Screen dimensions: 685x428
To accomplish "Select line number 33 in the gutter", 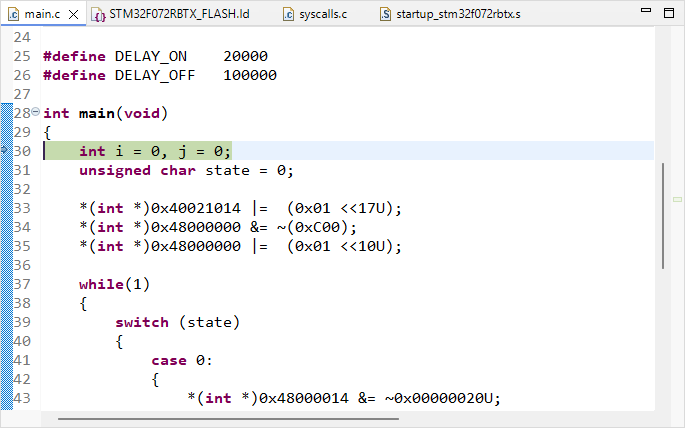I will (23, 209).
